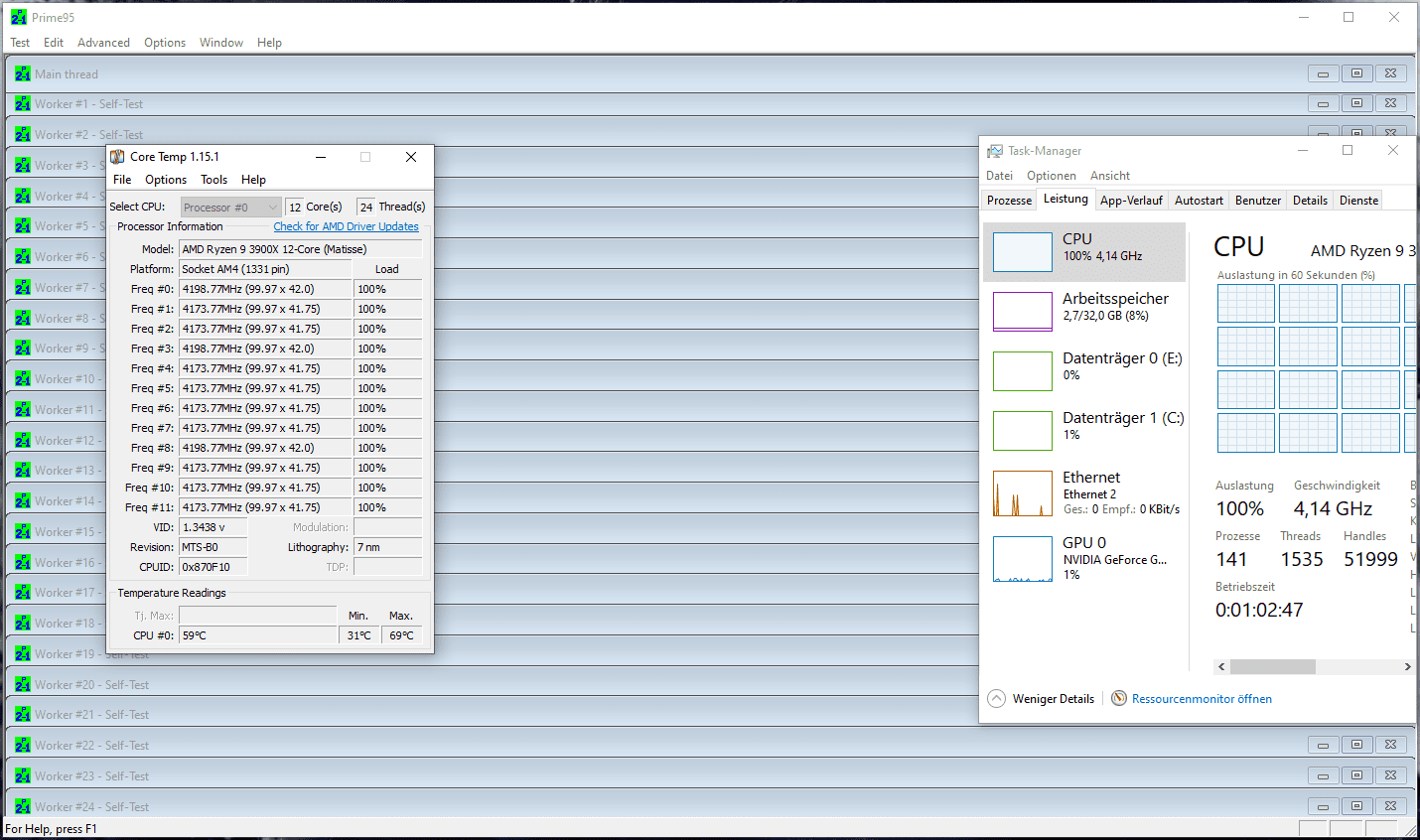
Task: Switch to the Prozesse tab
Action: coord(1009,201)
